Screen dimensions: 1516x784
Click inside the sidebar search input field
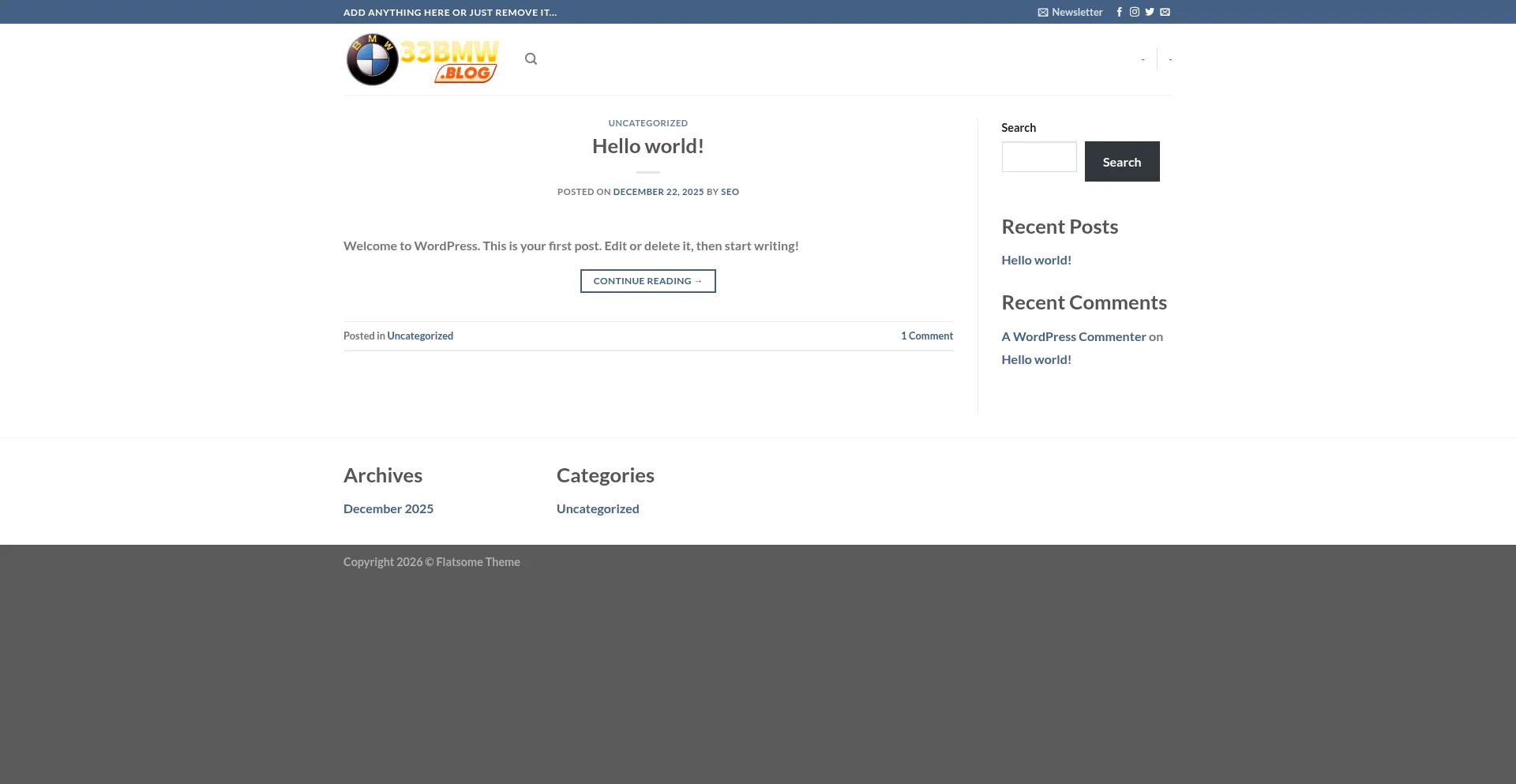[1038, 157]
